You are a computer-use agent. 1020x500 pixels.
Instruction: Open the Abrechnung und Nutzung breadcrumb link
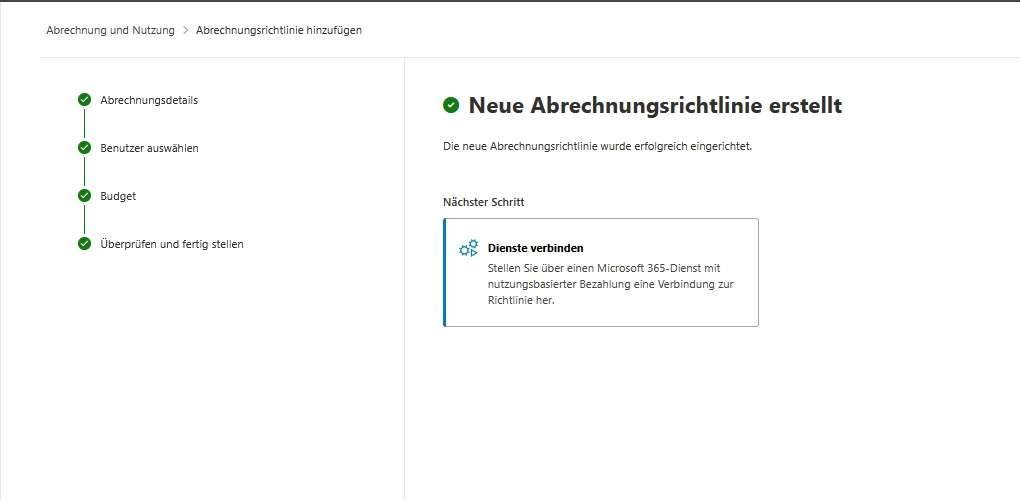[110, 30]
